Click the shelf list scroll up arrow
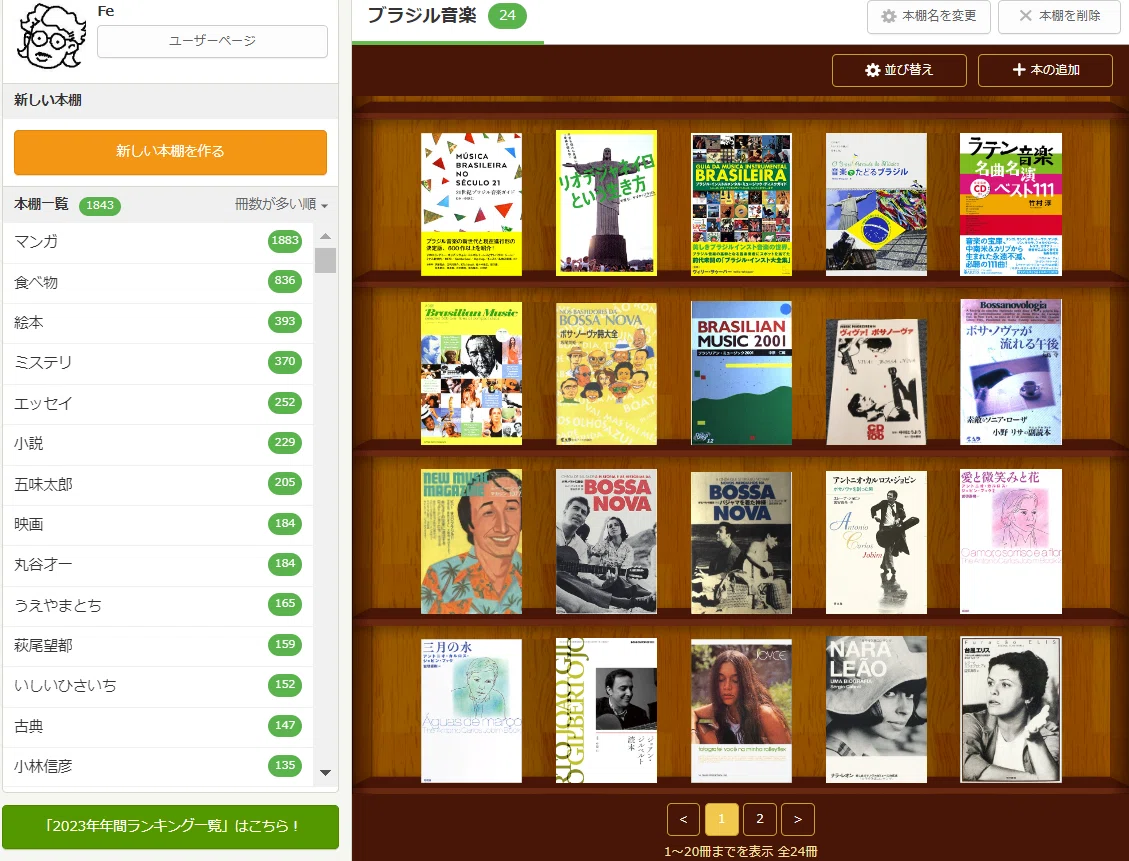The image size is (1129, 861). [325, 236]
